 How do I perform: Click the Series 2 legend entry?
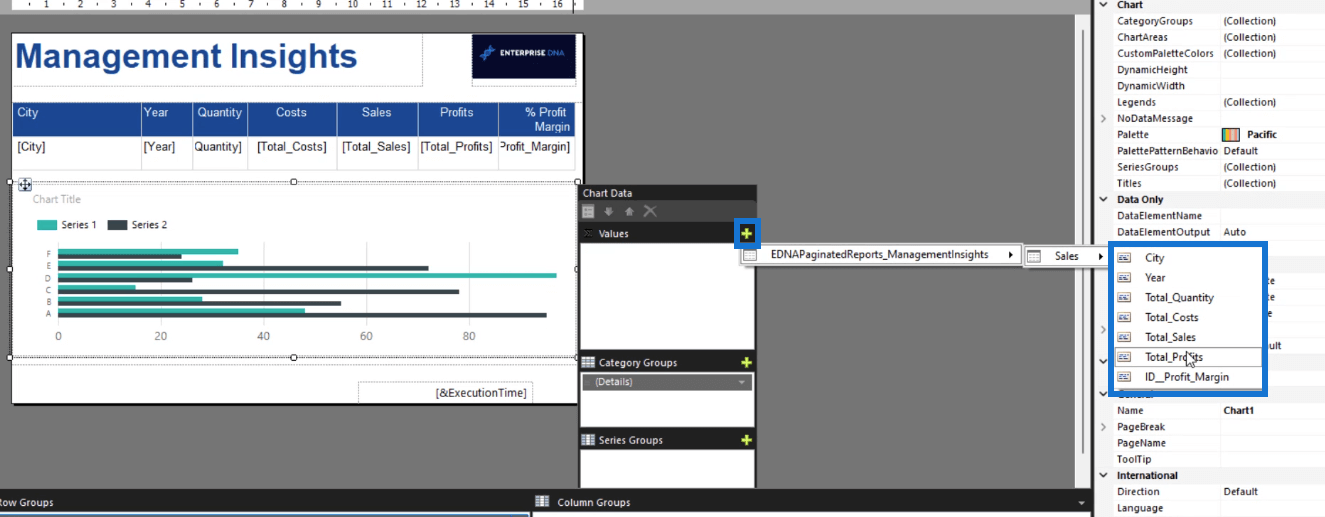click(137, 225)
